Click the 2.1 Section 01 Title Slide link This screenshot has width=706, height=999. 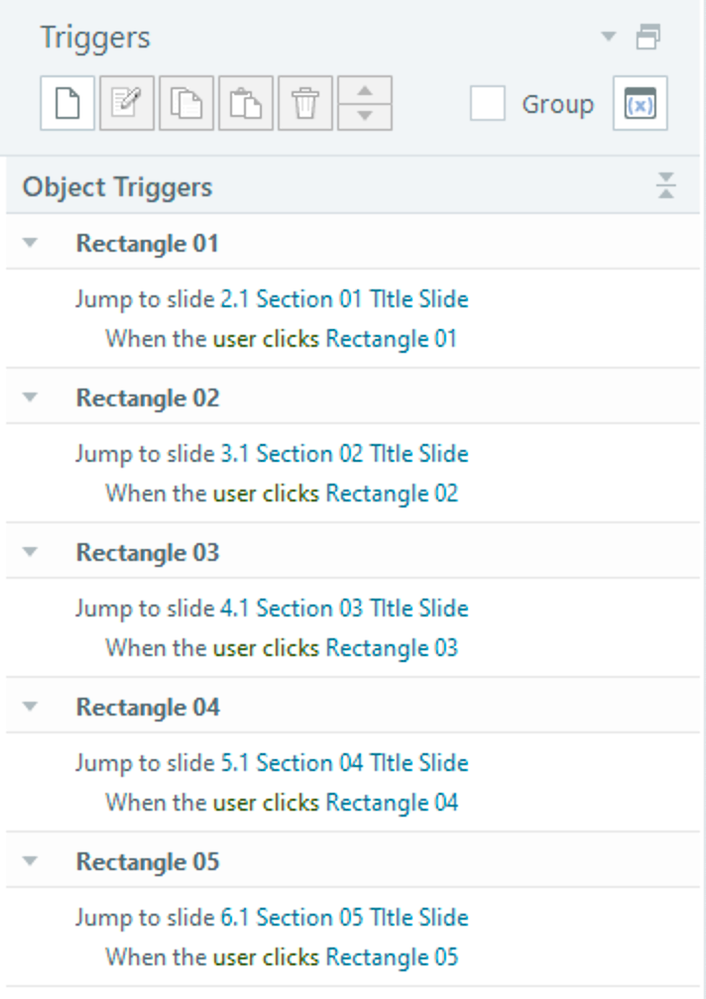pos(344,299)
